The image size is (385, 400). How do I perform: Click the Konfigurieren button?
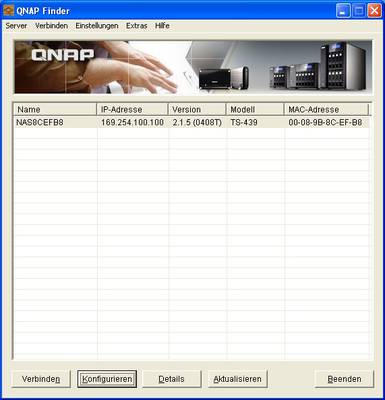pyautogui.click(x=107, y=379)
